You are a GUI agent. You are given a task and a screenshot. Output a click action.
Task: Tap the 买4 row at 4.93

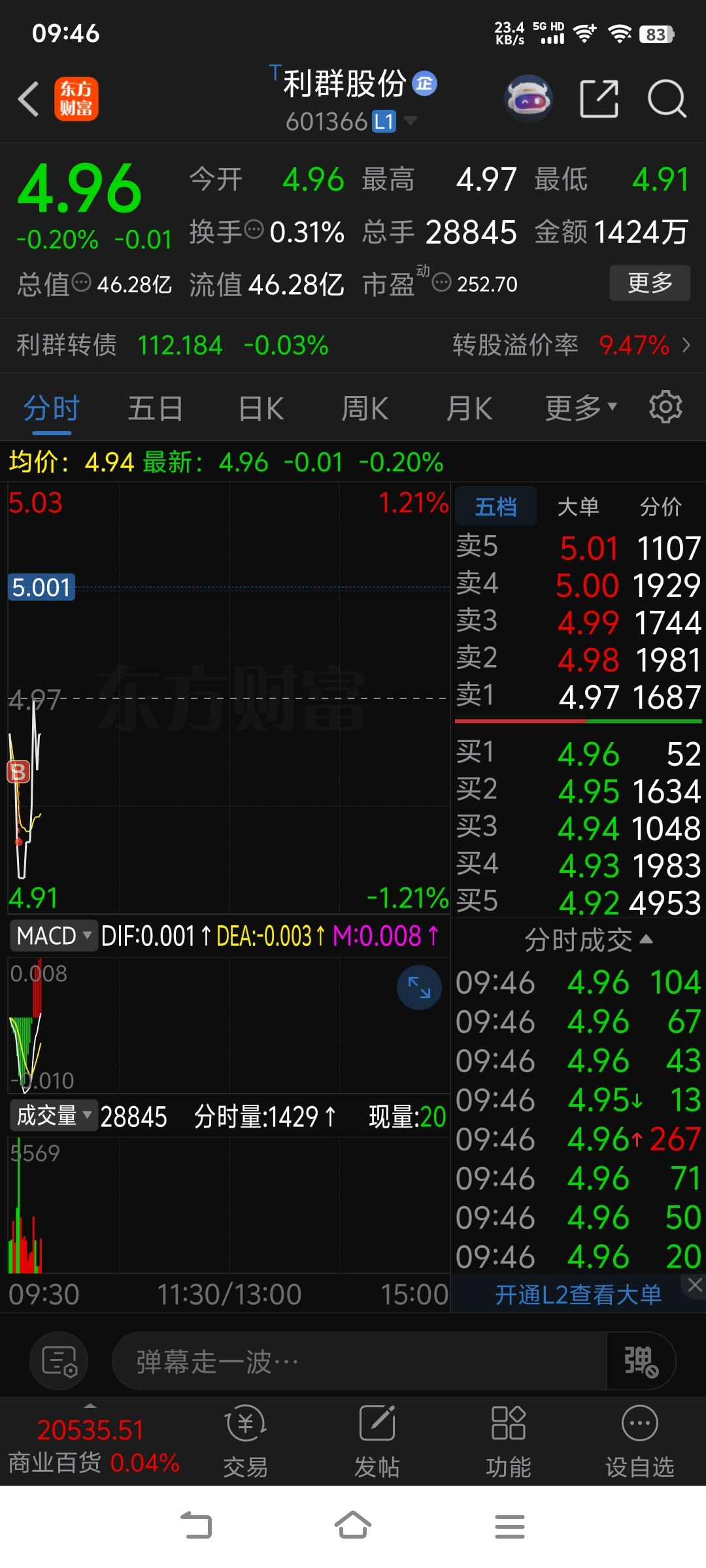click(x=579, y=865)
